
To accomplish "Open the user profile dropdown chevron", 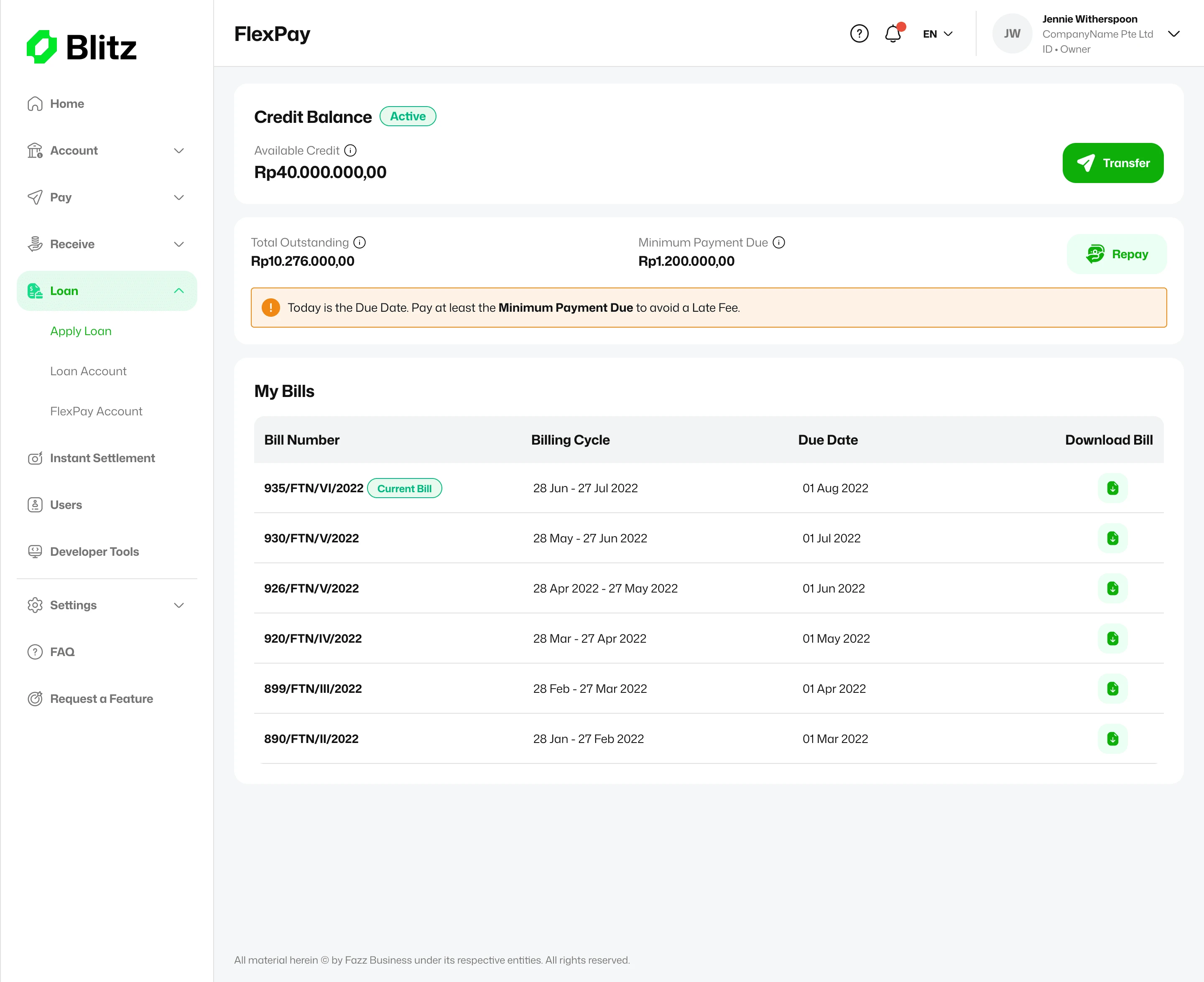I will pos(1173,34).
